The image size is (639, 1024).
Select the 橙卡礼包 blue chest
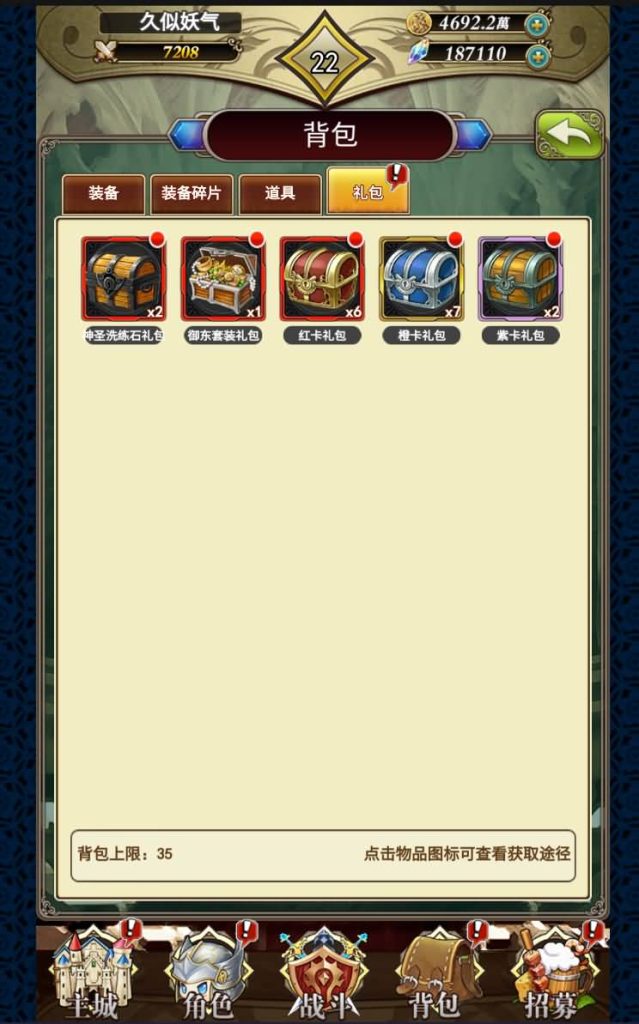coord(421,279)
